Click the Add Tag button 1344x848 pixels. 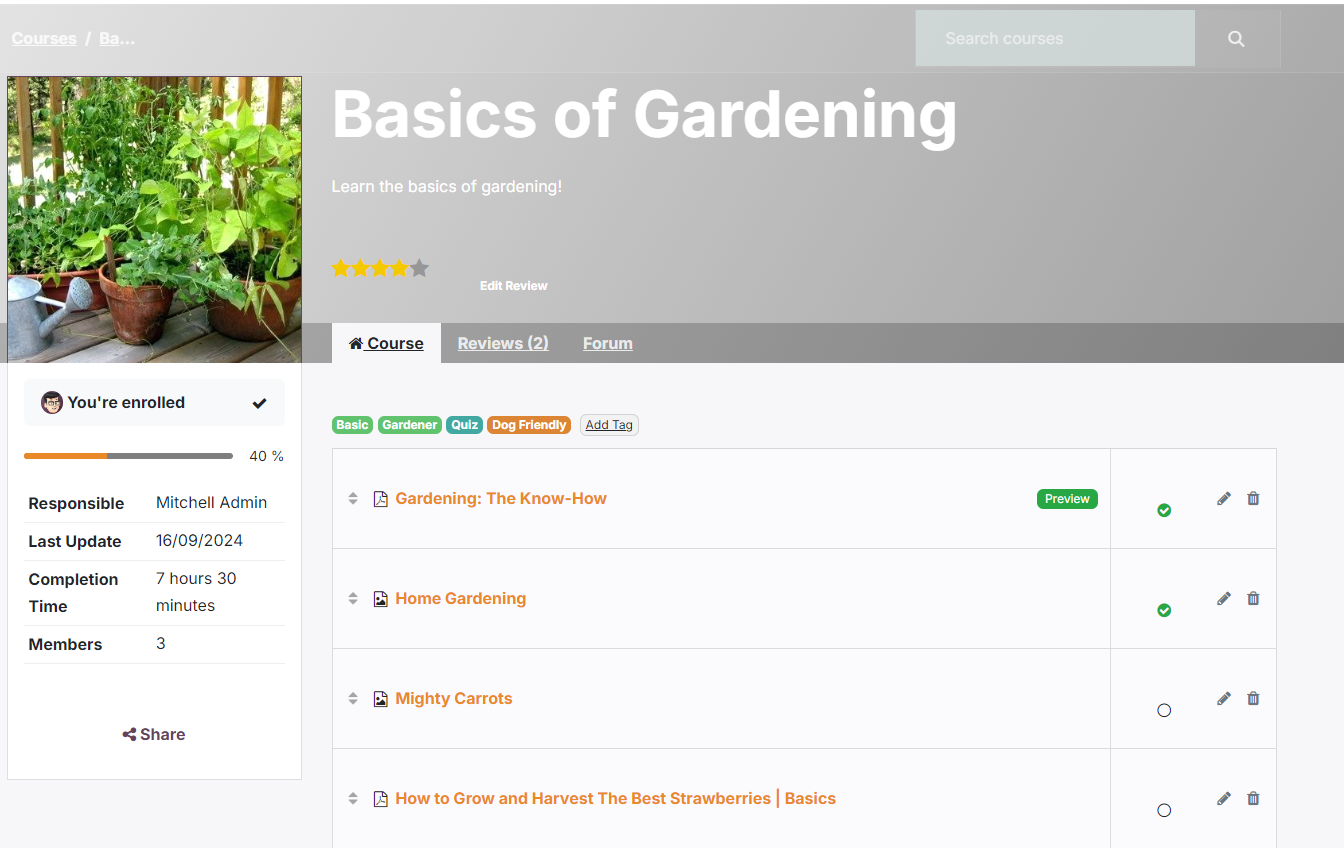coord(609,425)
